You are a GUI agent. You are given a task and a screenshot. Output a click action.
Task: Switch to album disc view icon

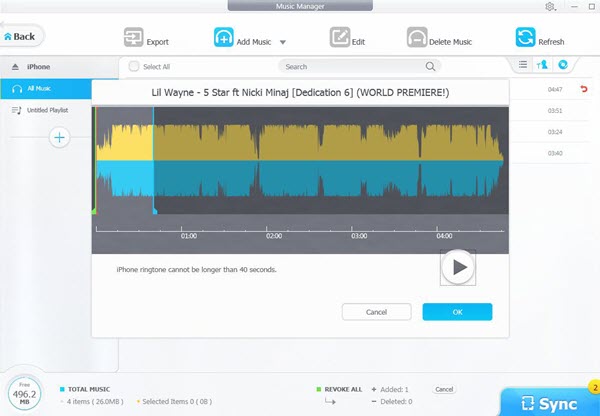point(563,65)
